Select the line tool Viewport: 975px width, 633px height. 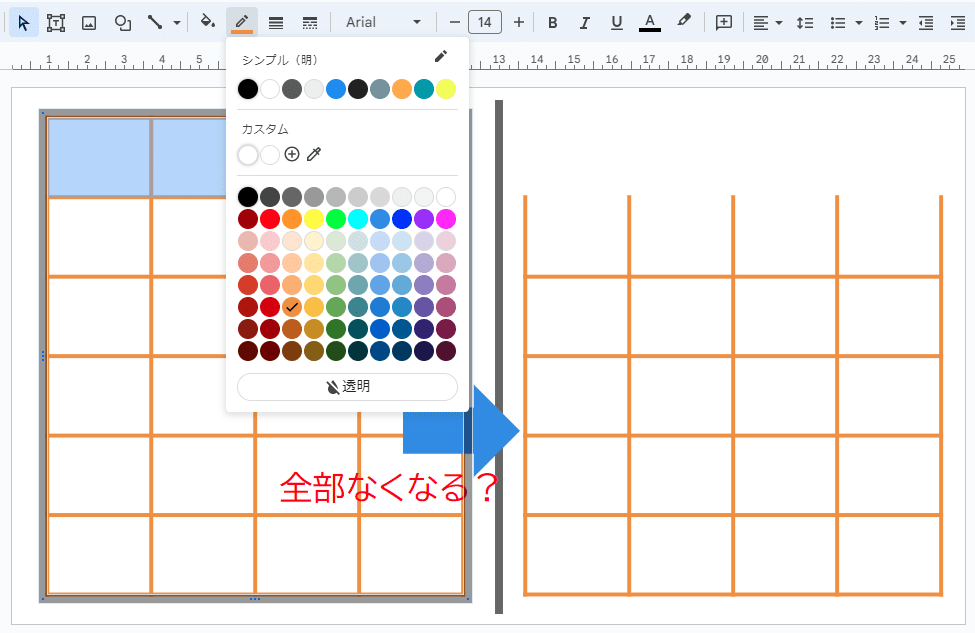(155, 23)
